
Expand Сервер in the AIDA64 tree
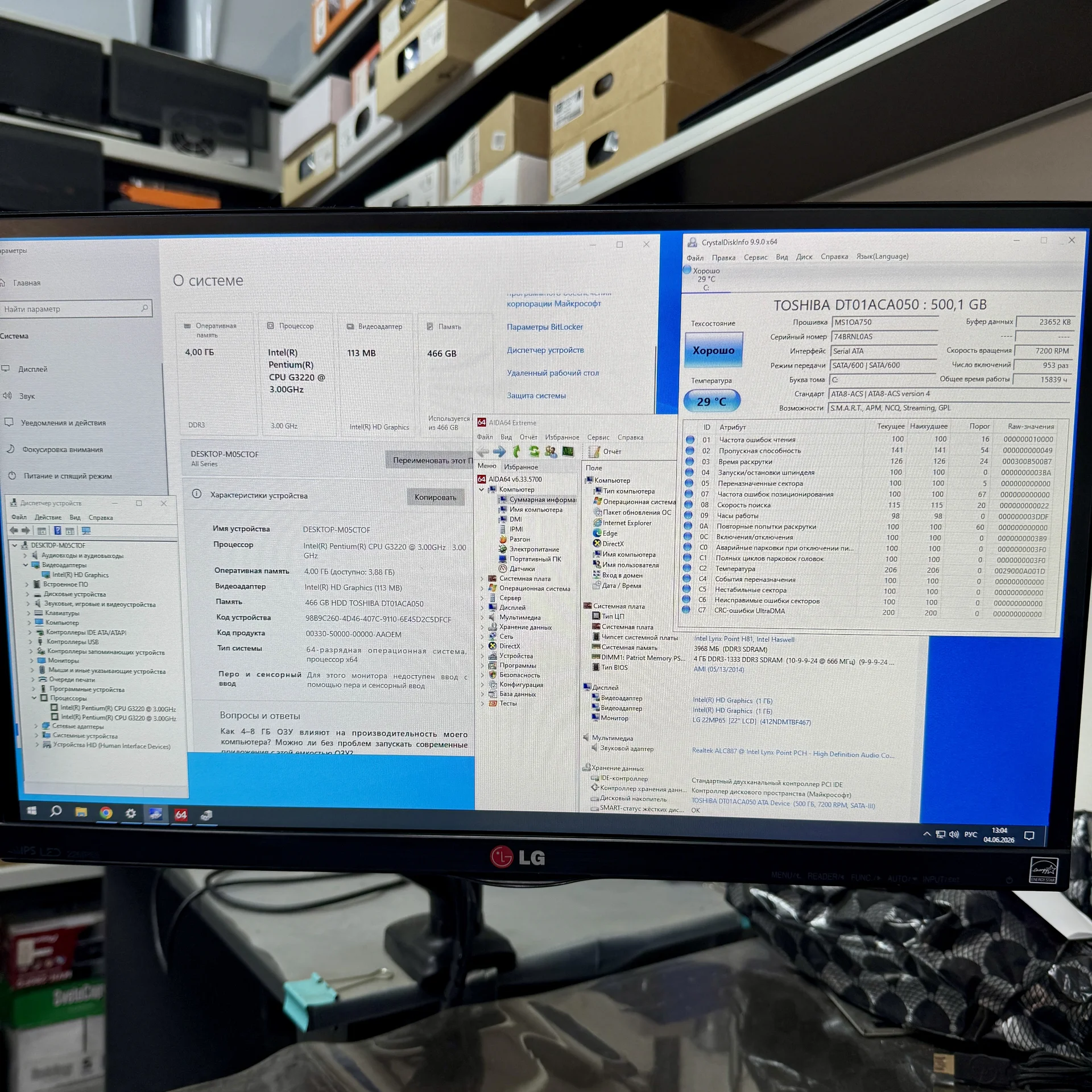point(482,598)
